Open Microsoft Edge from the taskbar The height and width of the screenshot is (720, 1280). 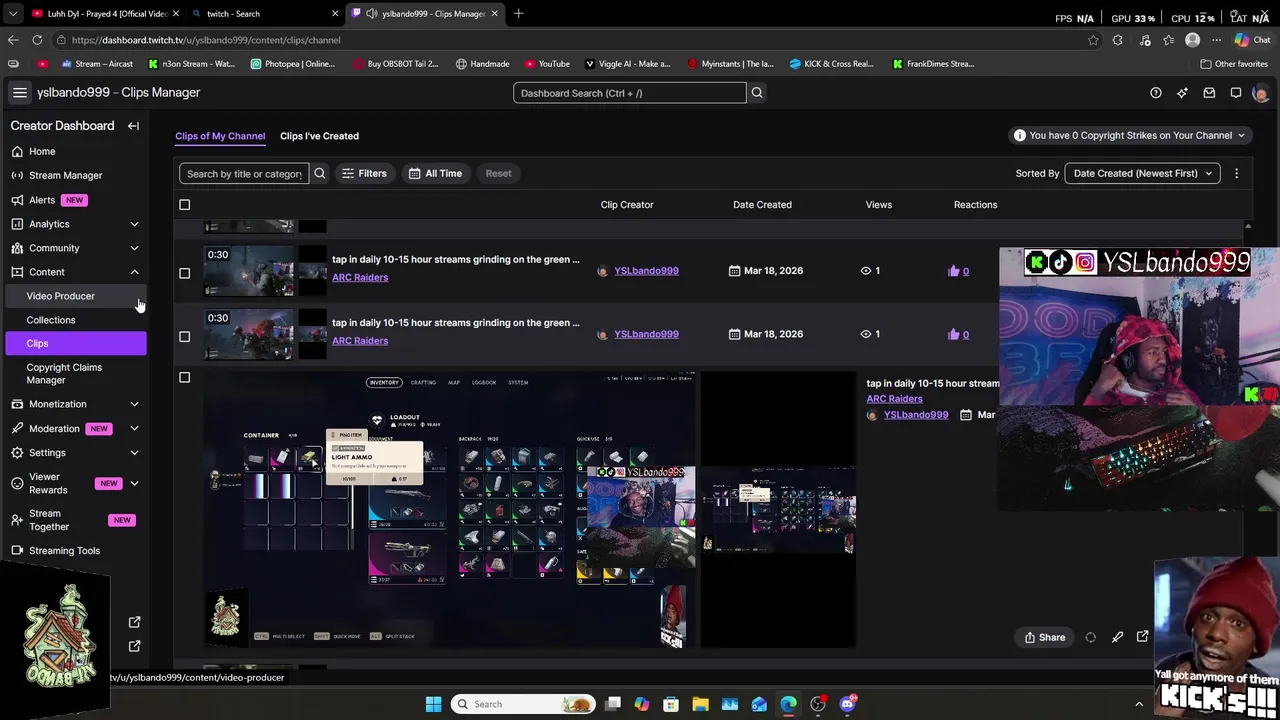tap(788, 704)
